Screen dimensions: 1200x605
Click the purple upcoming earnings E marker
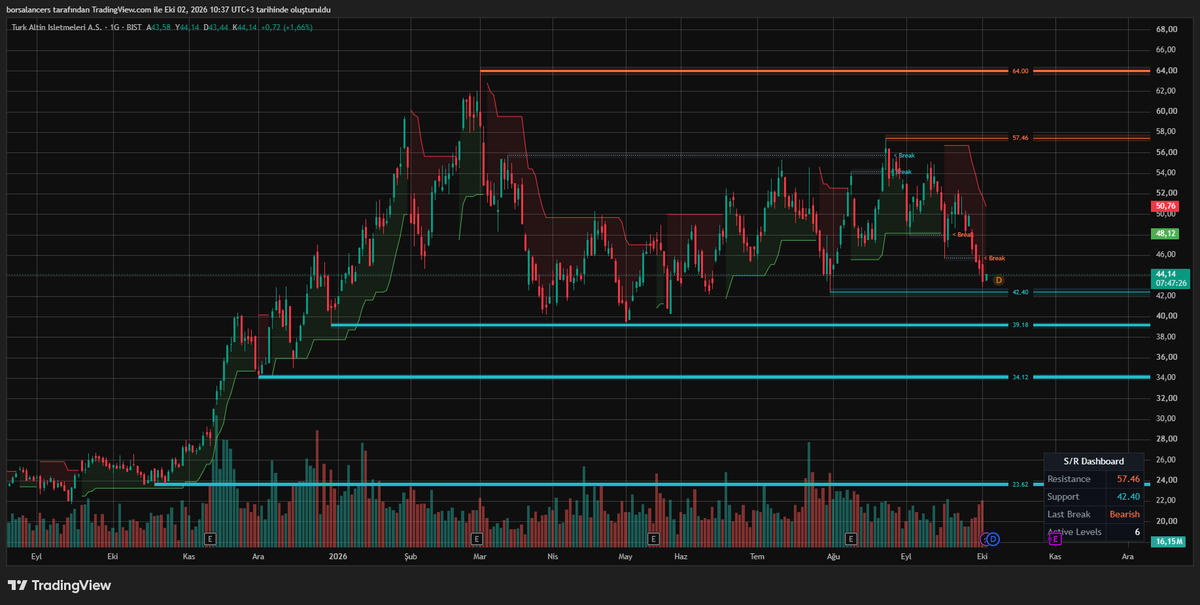tap(1054, 538)
